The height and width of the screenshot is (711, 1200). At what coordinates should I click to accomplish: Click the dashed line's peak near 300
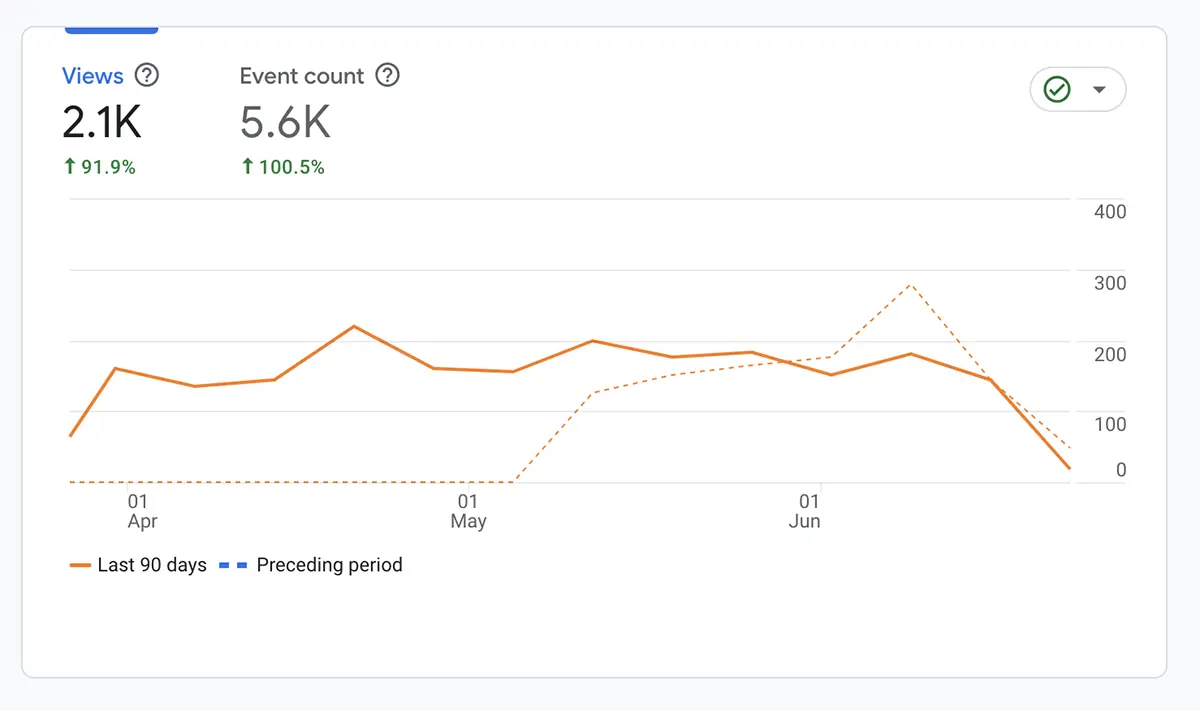tap(910, 285)
